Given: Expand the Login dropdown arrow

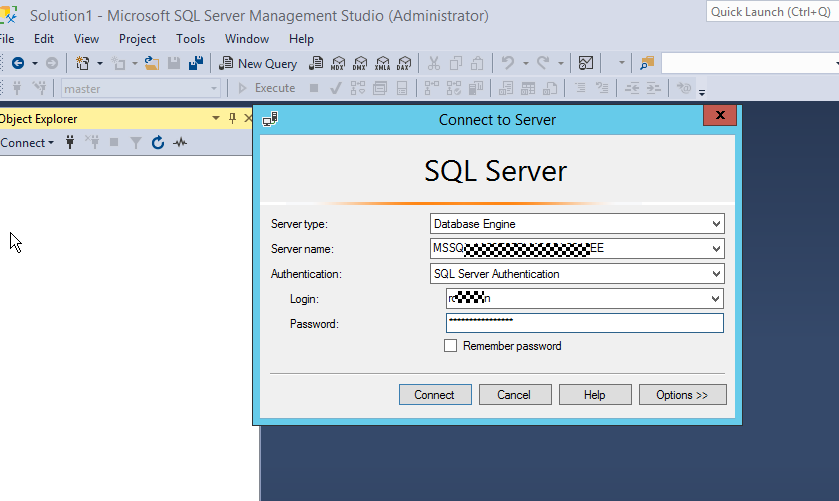Looking at the screenshot, I should (715, 299).
